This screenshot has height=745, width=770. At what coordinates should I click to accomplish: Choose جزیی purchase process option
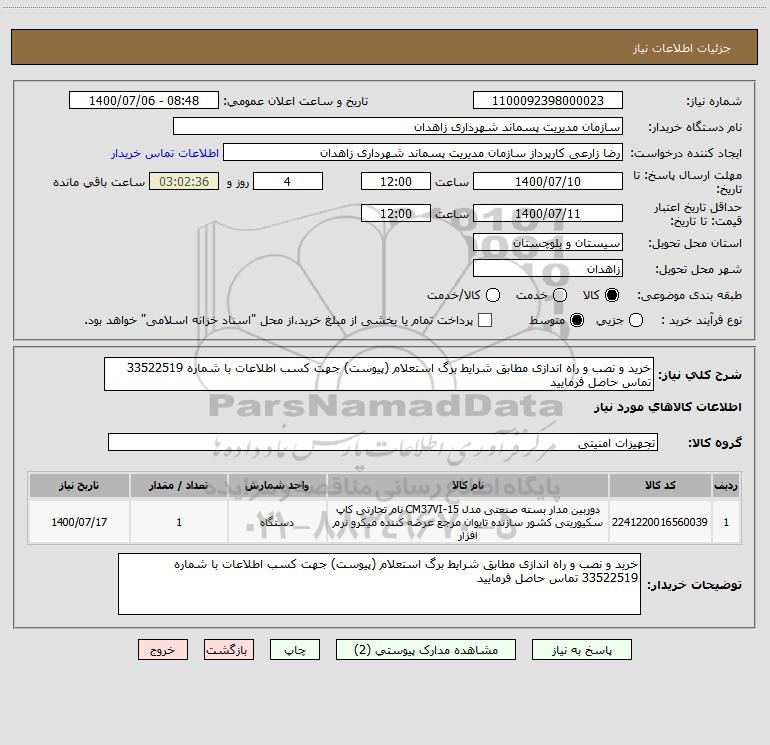[635, 320]
